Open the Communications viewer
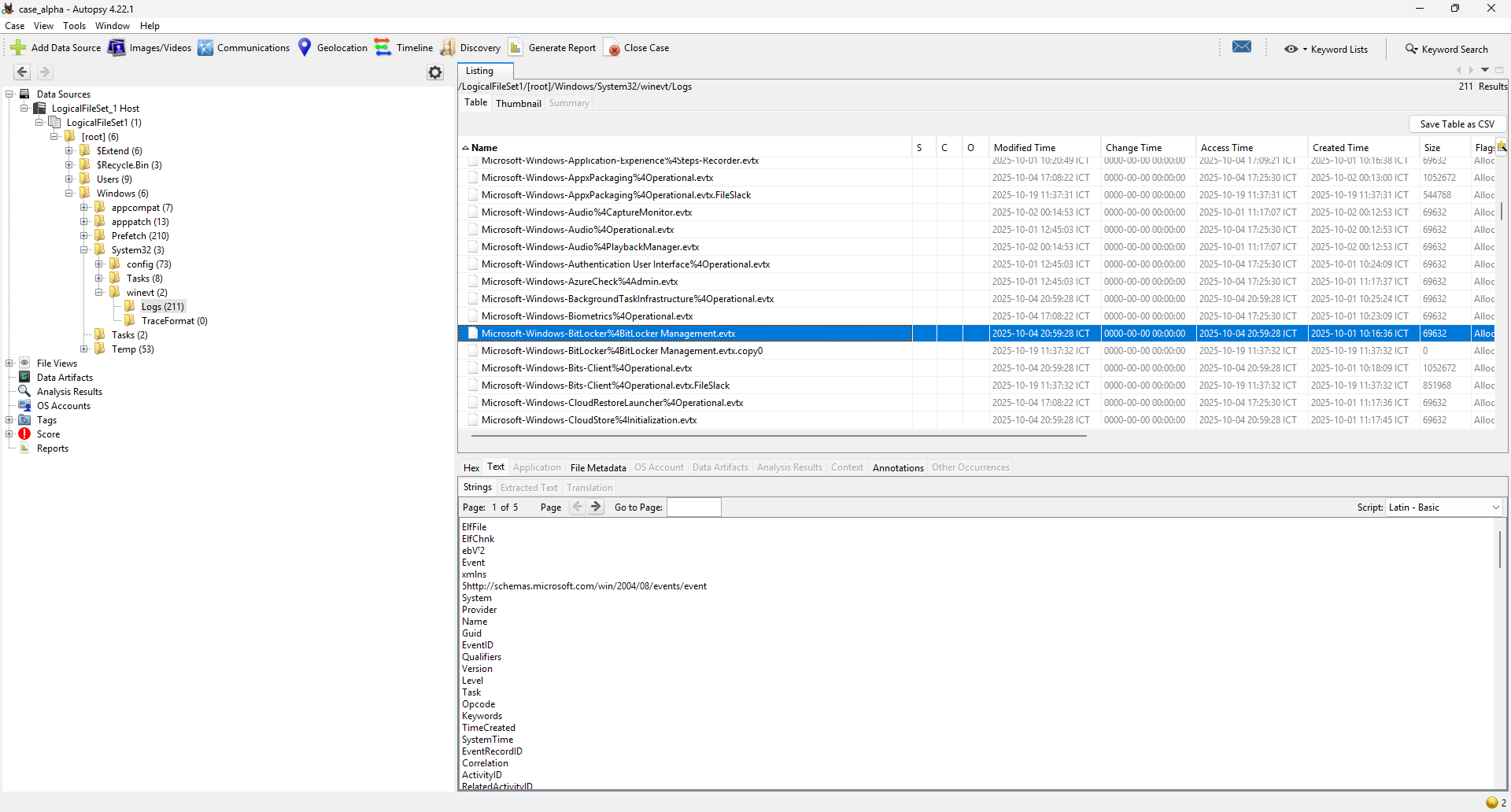This screenshot has width=1511, height=812. [244, 48]
